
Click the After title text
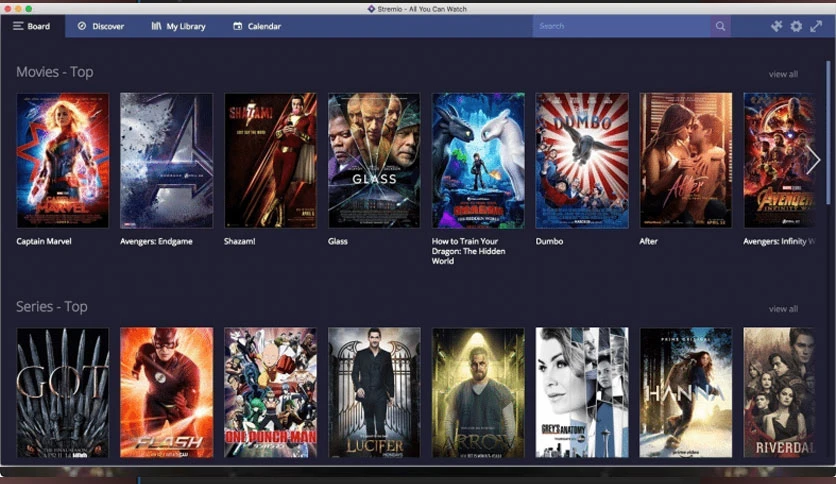[648, 241]
